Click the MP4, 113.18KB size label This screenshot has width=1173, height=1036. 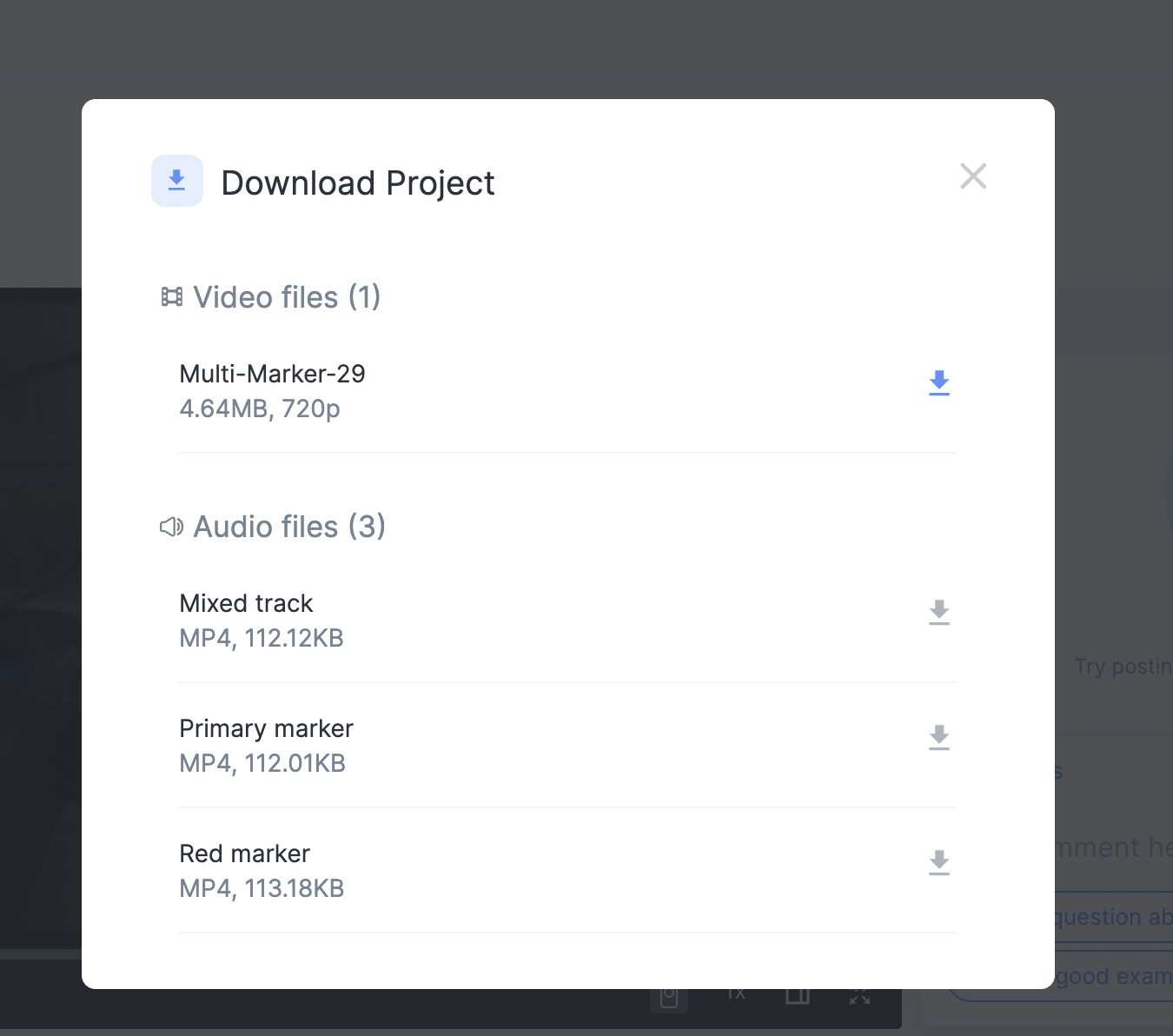tap(262, 888)
